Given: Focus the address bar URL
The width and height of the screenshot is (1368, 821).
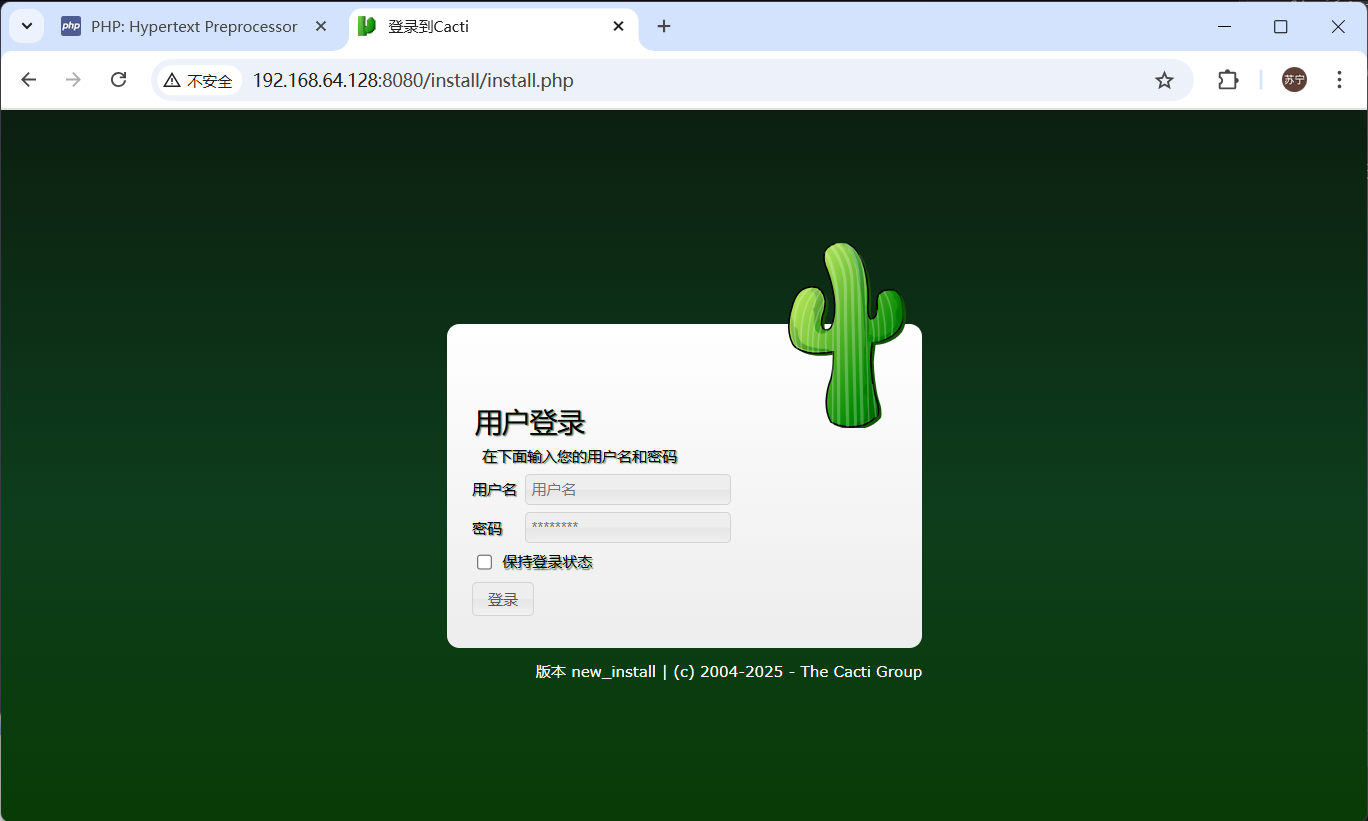Looking at the screenshot, I should (x=413, y=81).
